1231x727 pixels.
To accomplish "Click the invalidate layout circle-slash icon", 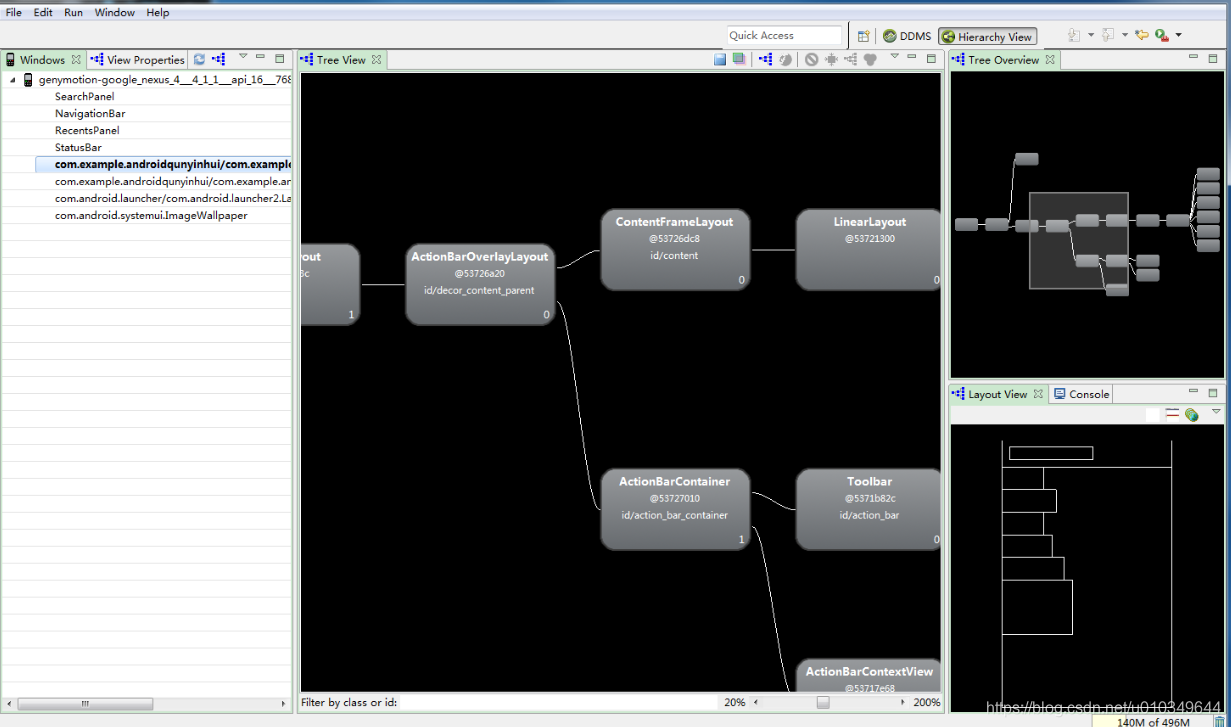I will tap(811, 59).
